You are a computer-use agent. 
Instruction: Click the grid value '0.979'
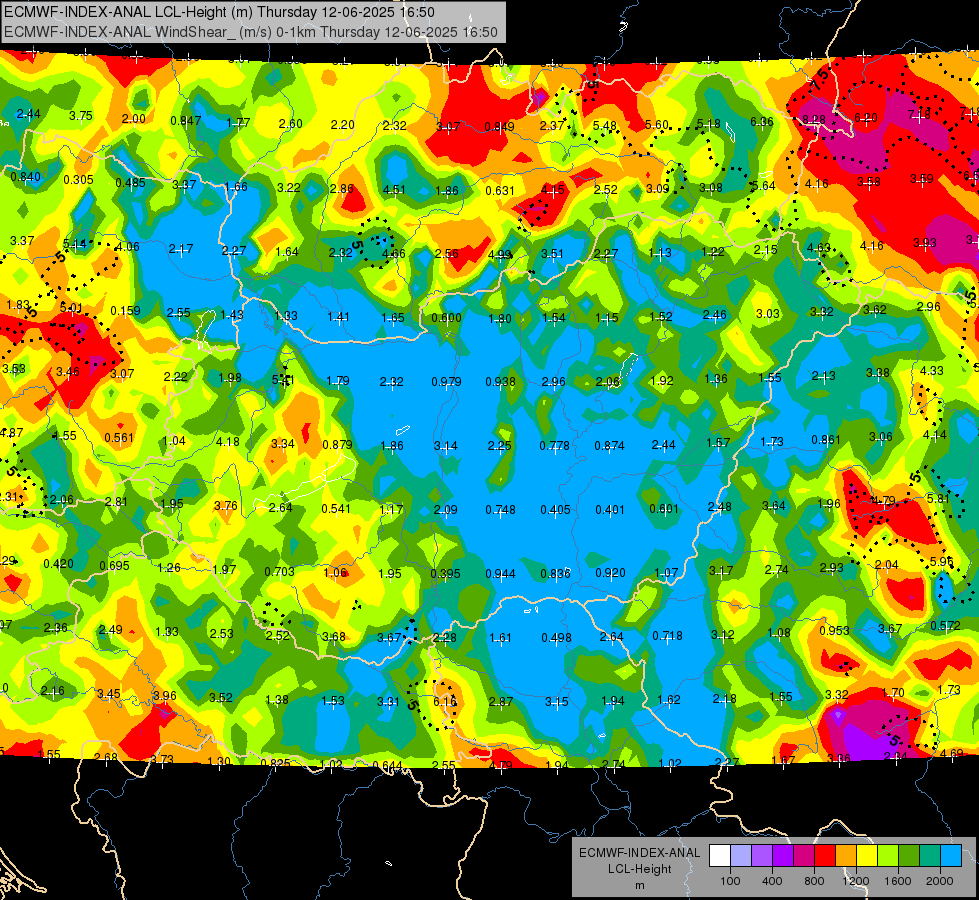pos(446,382)
